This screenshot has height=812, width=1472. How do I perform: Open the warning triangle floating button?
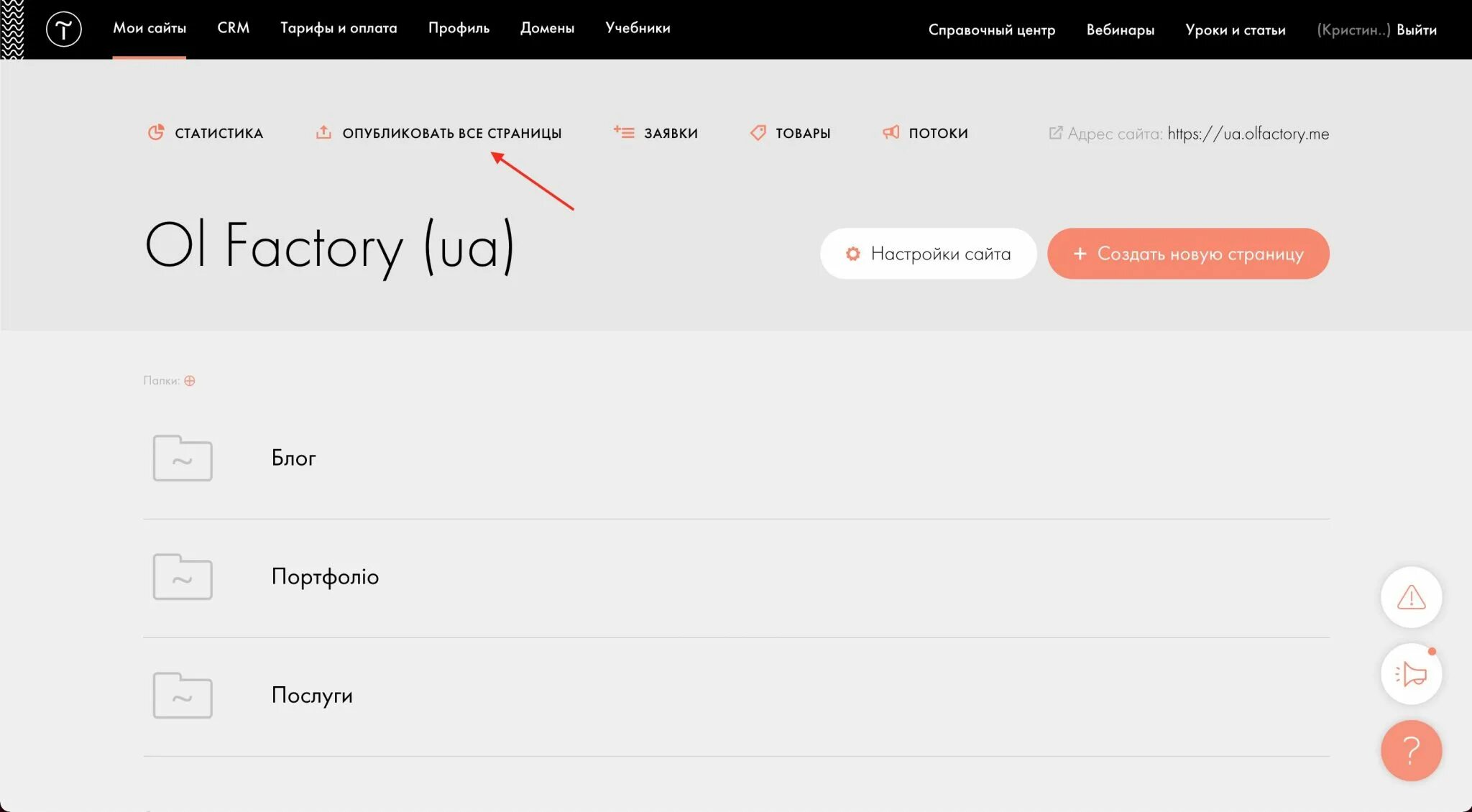coord(1410,597)
